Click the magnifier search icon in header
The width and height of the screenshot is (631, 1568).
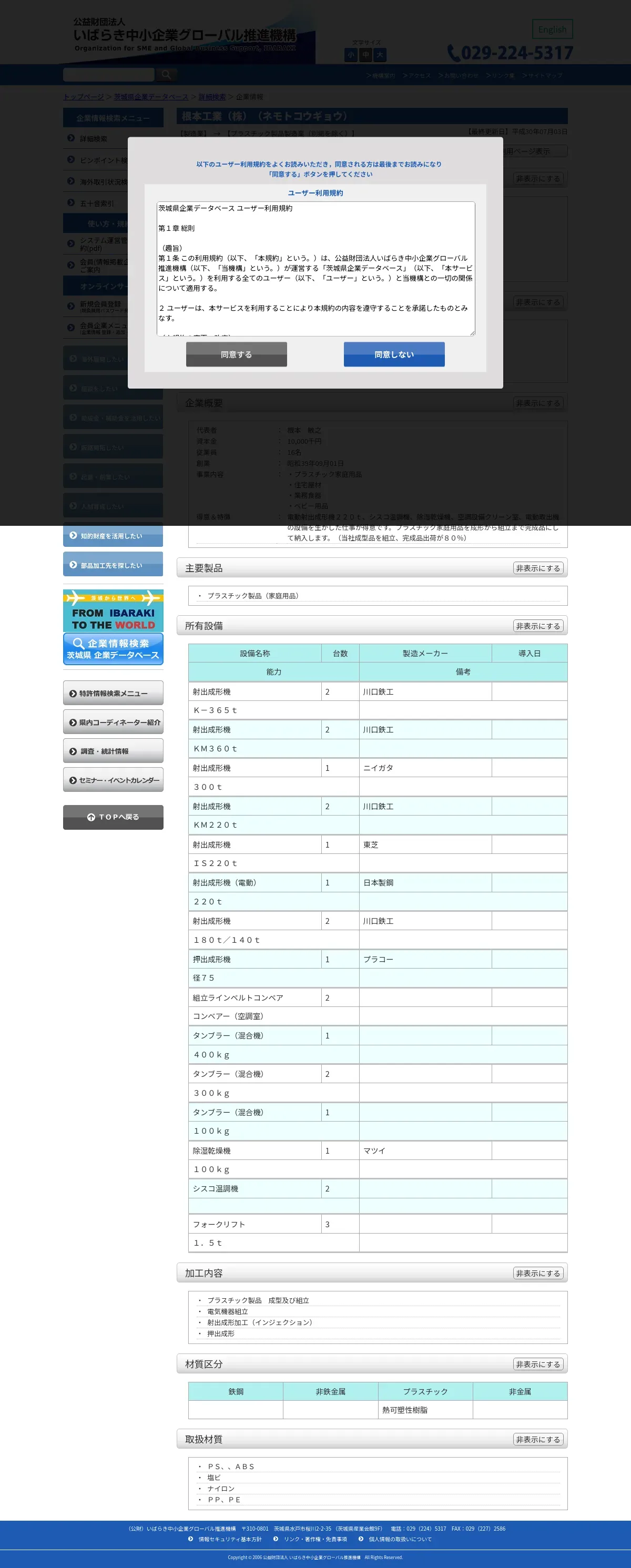(166, 74)
